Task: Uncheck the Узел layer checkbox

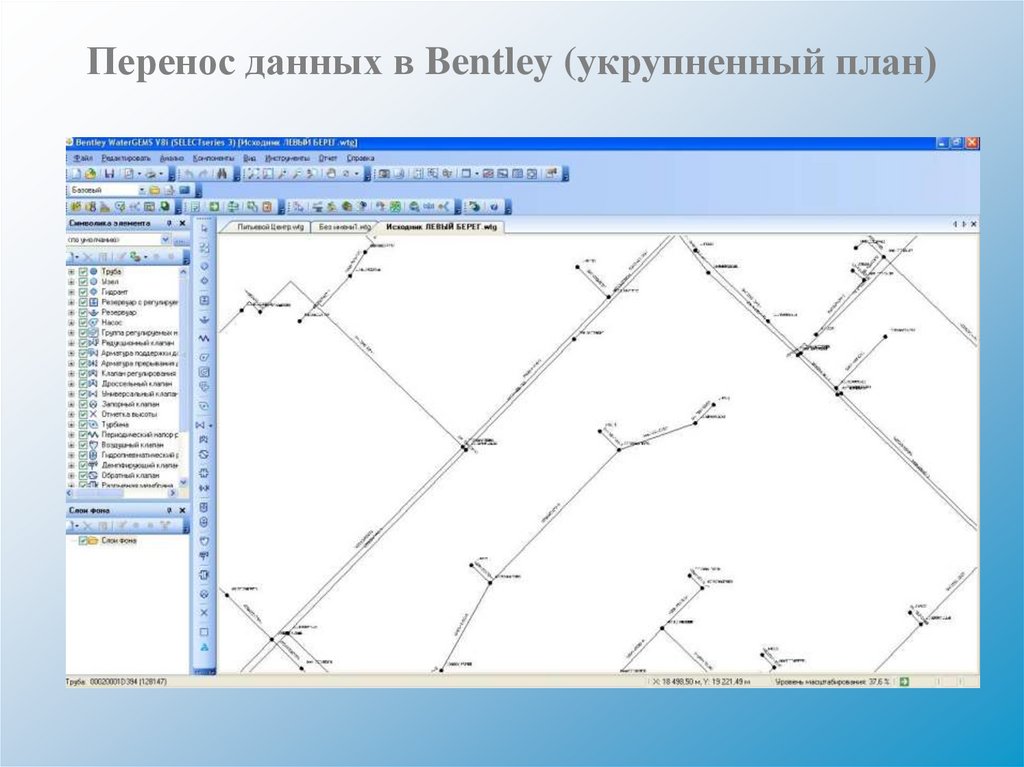Action: [x=83, y=282]
